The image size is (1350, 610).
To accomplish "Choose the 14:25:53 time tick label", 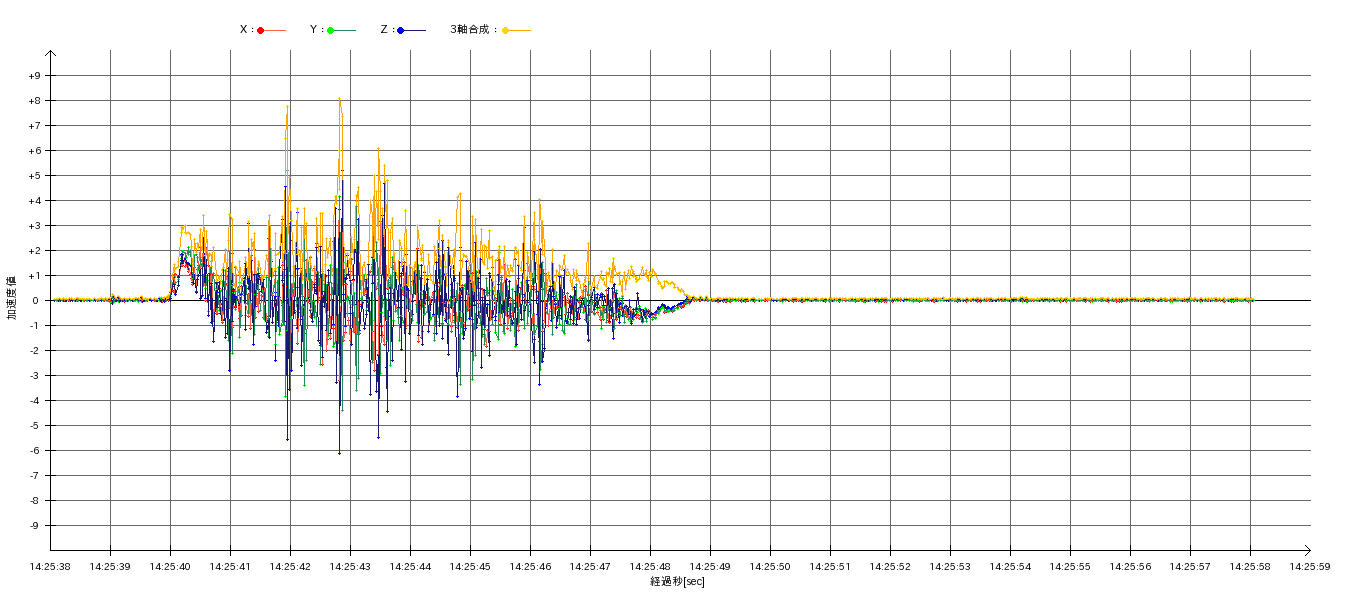I will pos(950,567).
